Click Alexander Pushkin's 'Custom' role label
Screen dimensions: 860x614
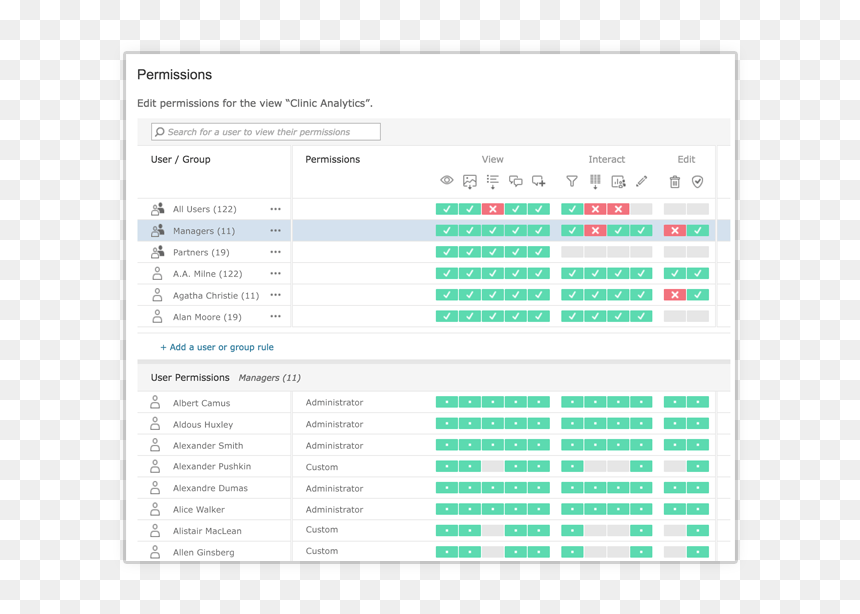coord(322,467)
